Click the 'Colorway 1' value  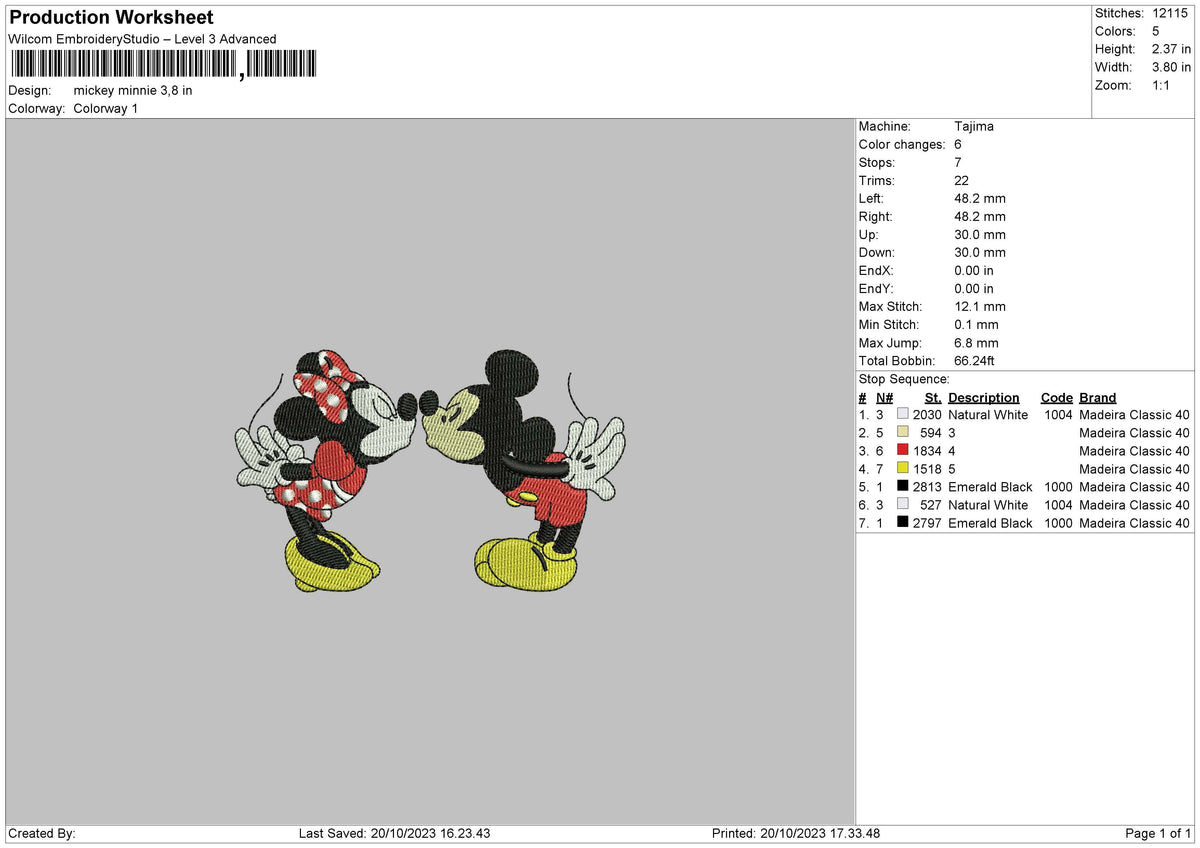[106, 108]
